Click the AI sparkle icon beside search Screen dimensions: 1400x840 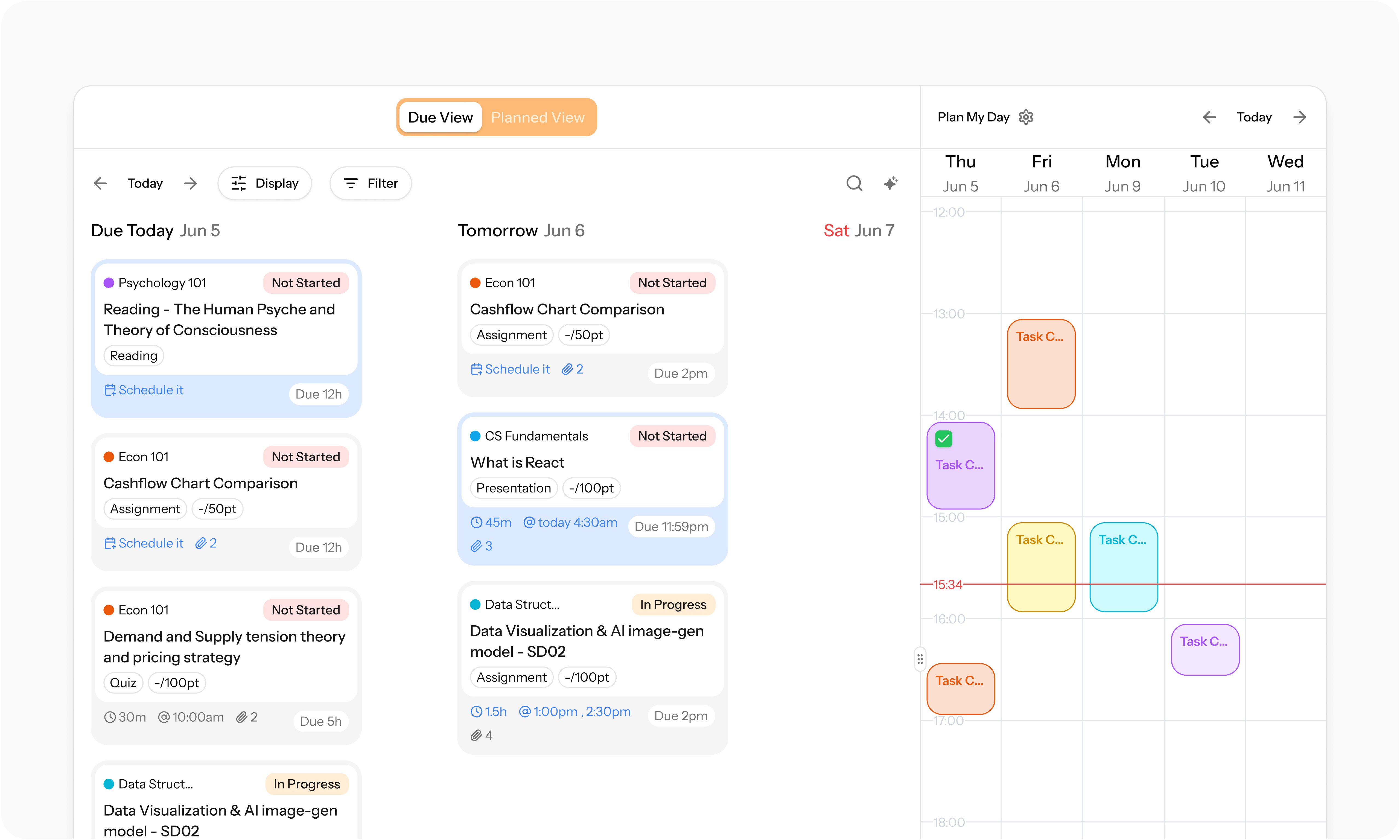891,183
